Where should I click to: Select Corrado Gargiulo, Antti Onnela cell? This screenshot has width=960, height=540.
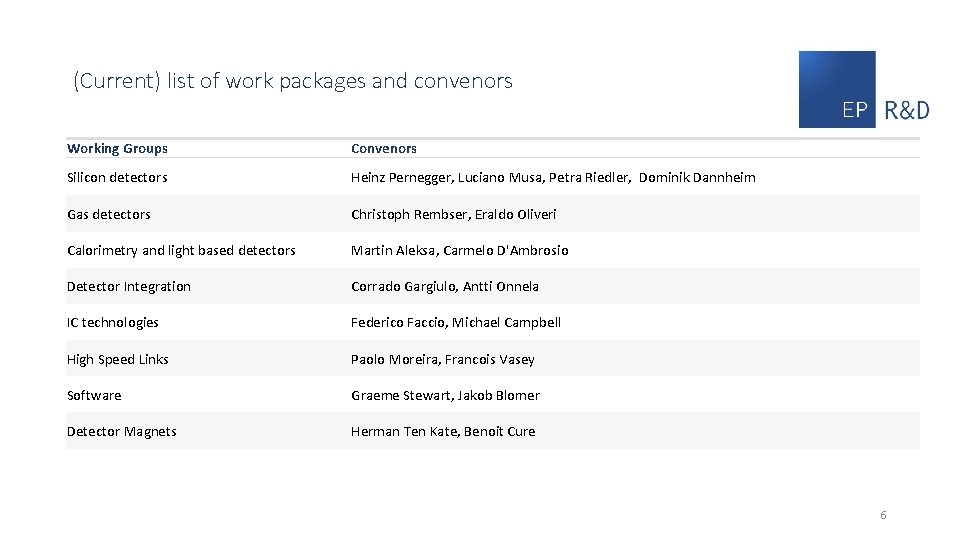(x=444, y=286)
